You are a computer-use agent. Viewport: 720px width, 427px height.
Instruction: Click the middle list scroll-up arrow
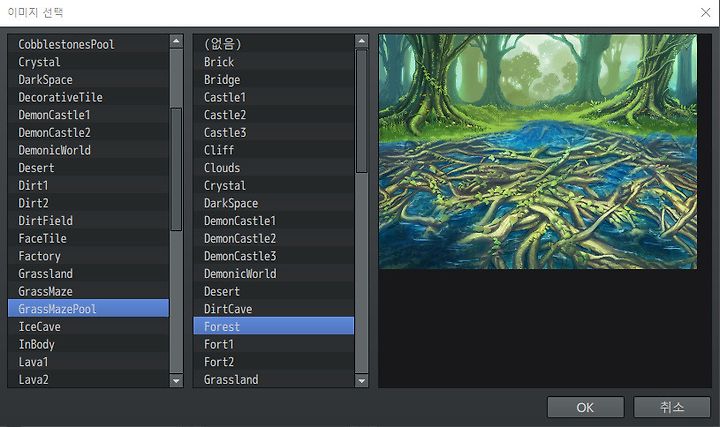pos(361,41)
